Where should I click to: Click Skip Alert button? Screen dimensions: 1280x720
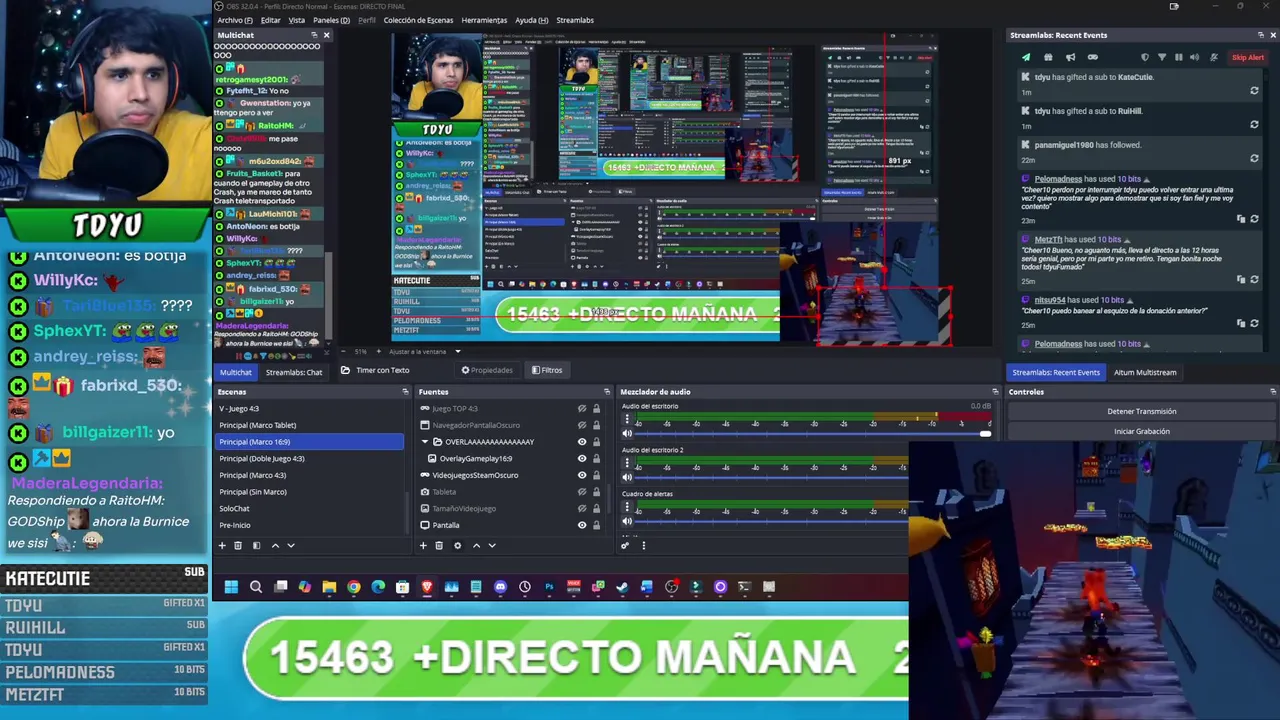point(1248,57)
